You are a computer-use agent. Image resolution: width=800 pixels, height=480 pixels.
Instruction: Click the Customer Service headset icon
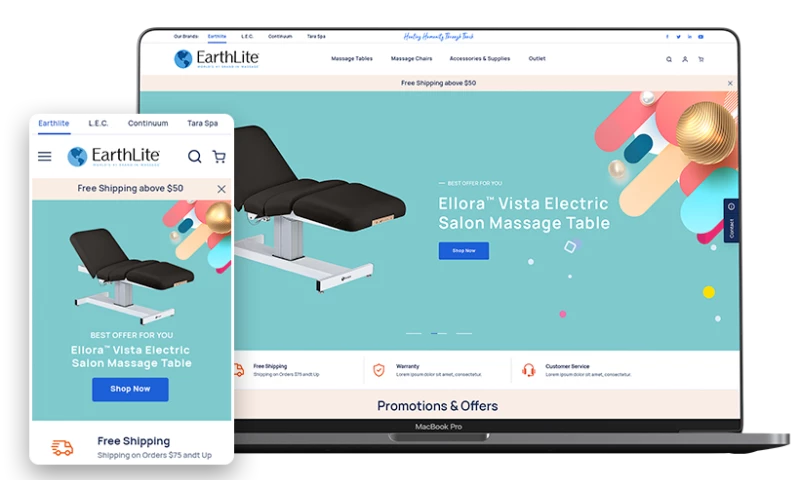(x=529, y=370)
